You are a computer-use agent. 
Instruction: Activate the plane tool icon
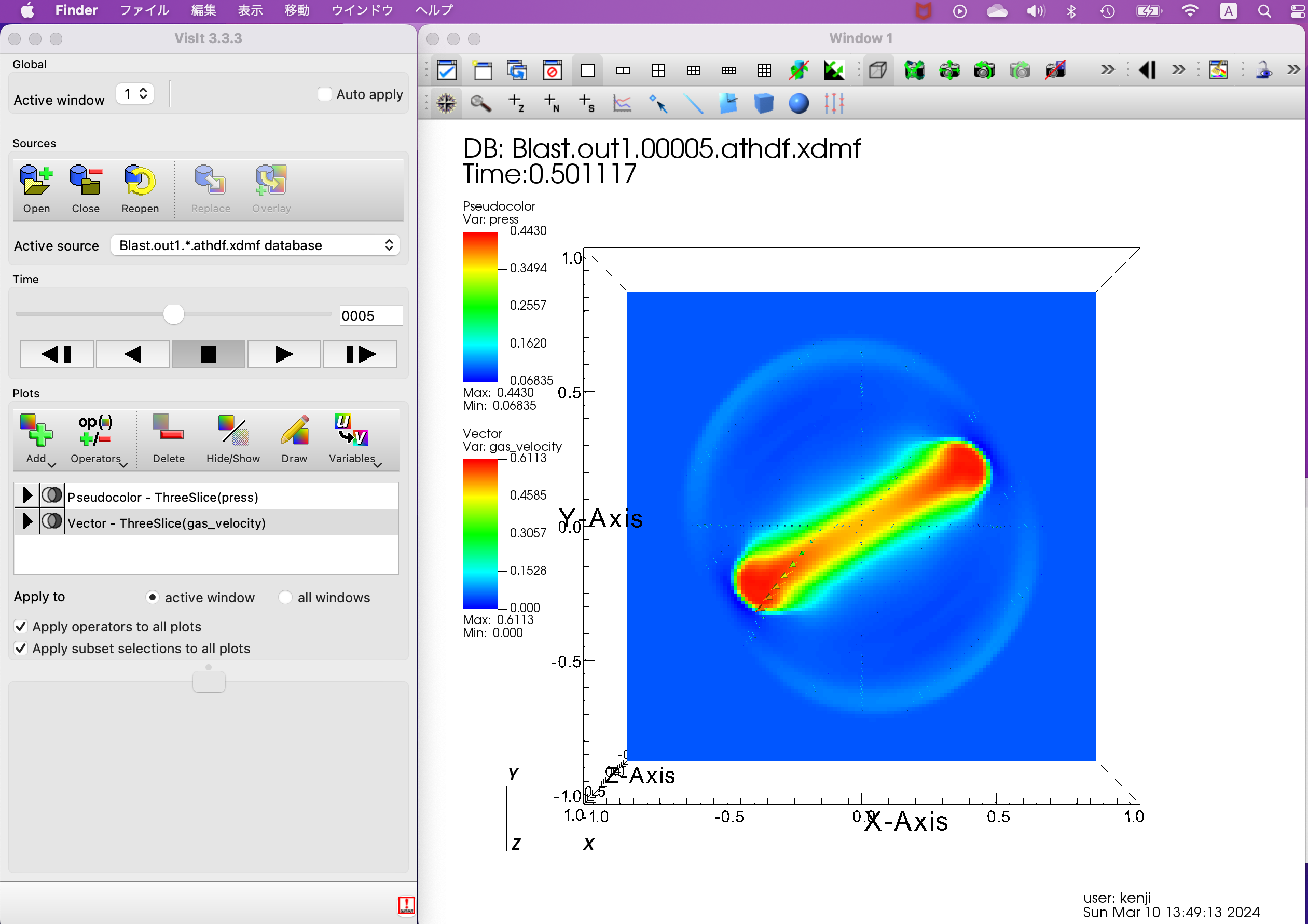tap(728, 103)
